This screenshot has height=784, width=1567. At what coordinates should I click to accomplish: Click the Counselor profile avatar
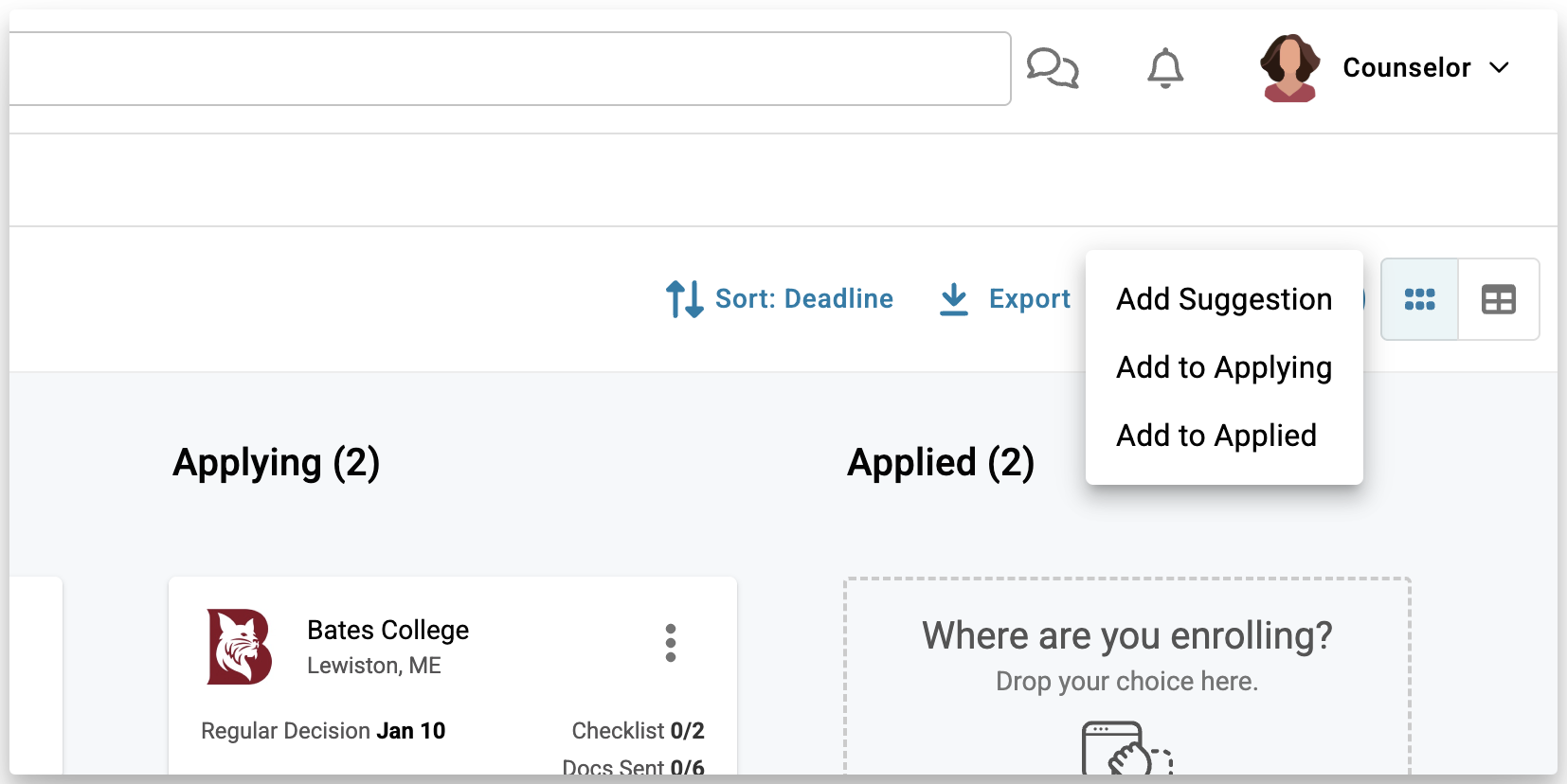[x=1289, y=68]
